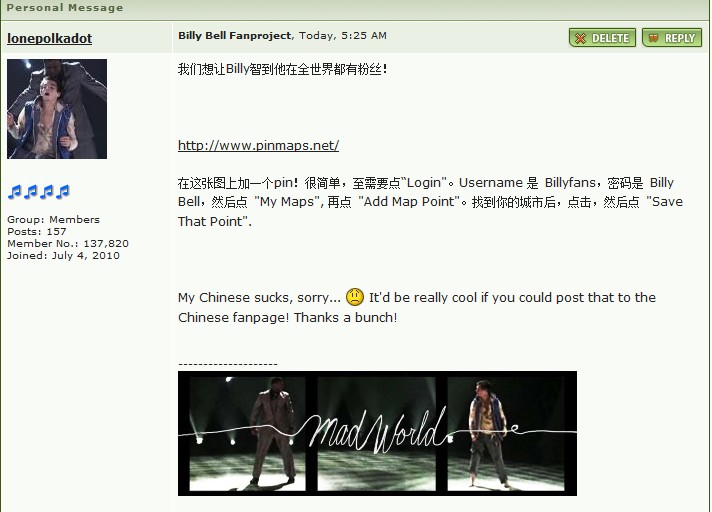Click the red X icon on Delete

click(x=580, y=38)
